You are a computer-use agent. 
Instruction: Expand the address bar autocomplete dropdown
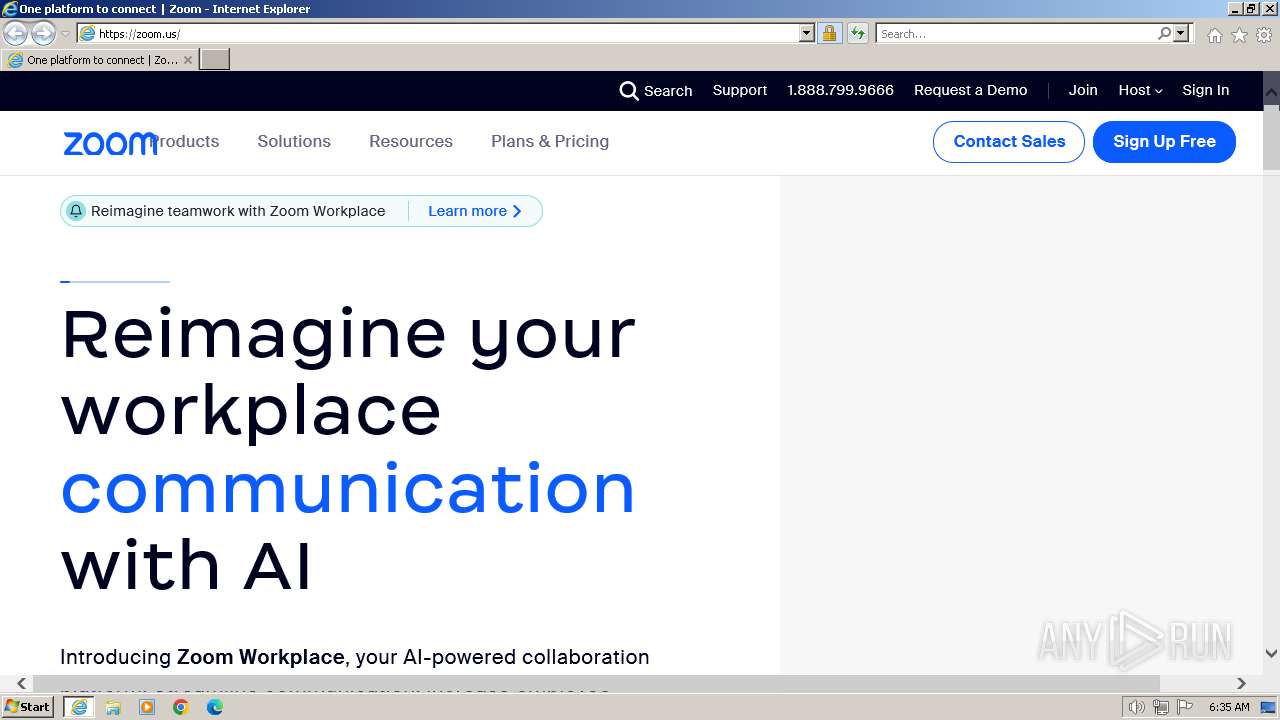point(807,33)
